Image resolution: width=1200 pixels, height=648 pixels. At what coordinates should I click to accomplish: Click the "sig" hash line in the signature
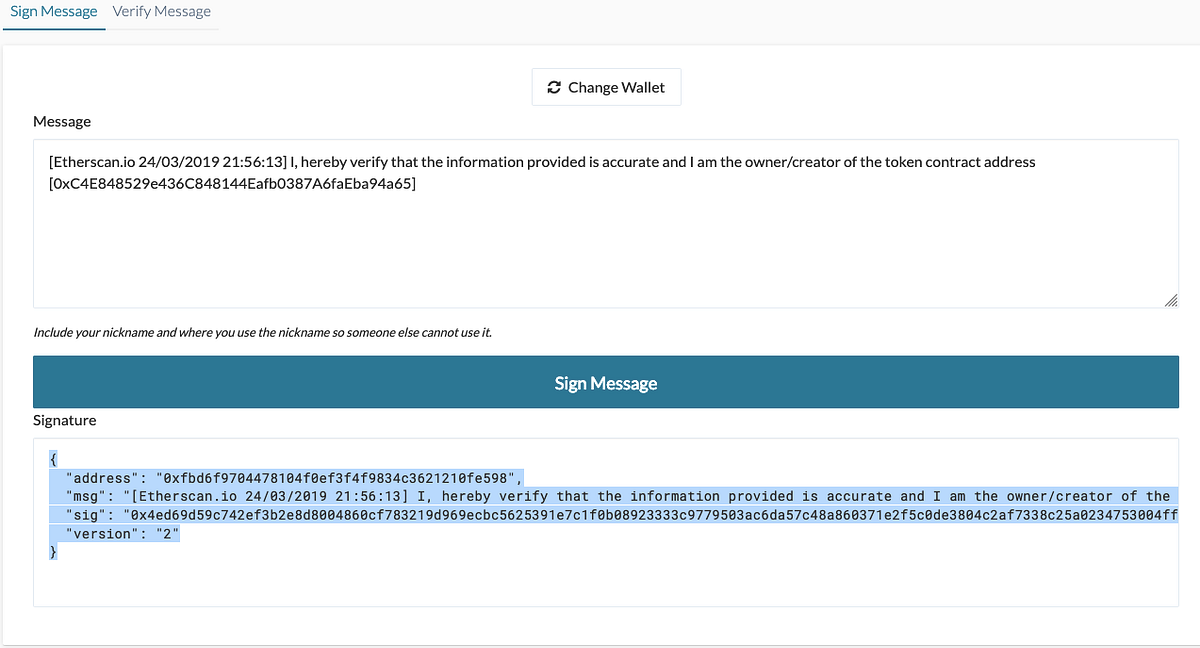point(618,515)
